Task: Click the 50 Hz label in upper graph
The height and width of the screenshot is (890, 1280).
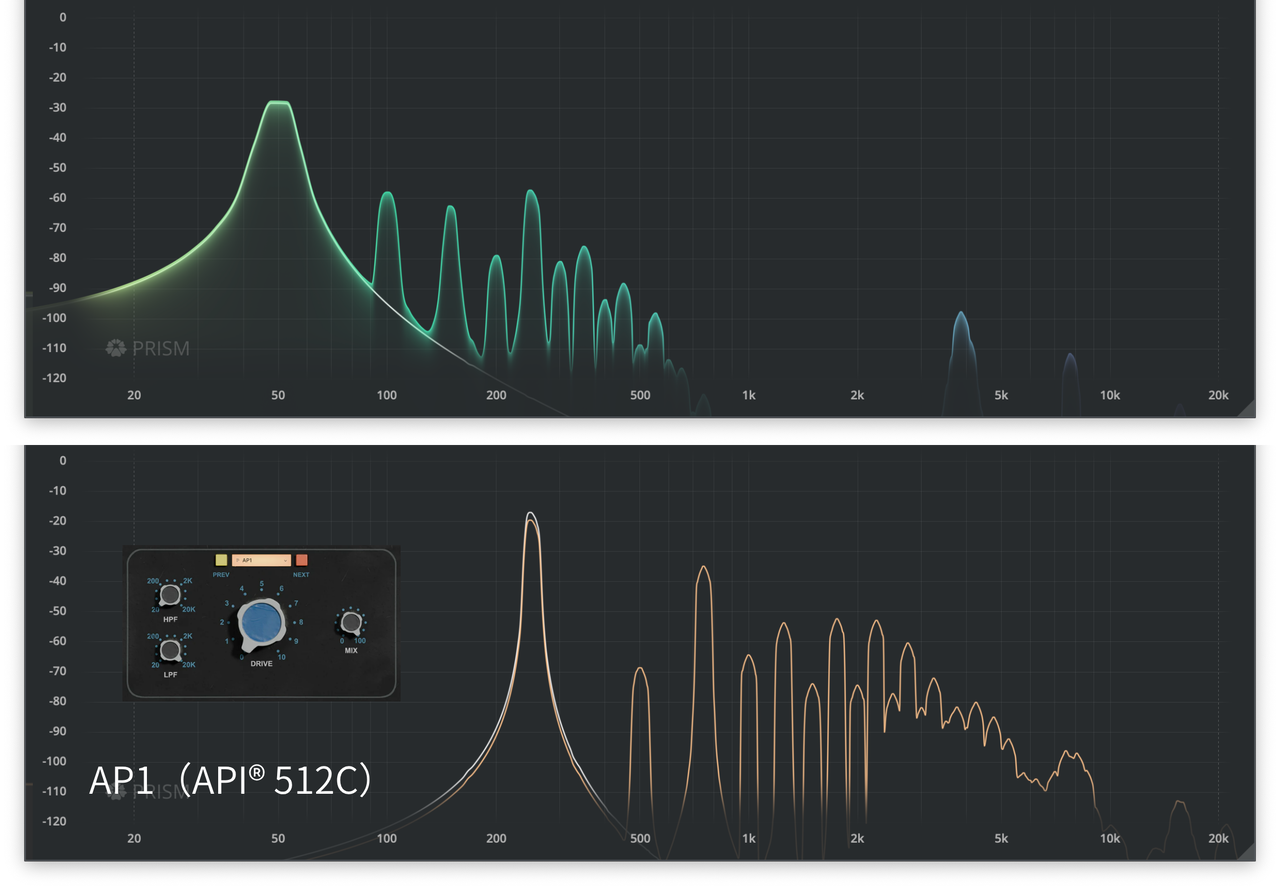Action: point(278,395)
